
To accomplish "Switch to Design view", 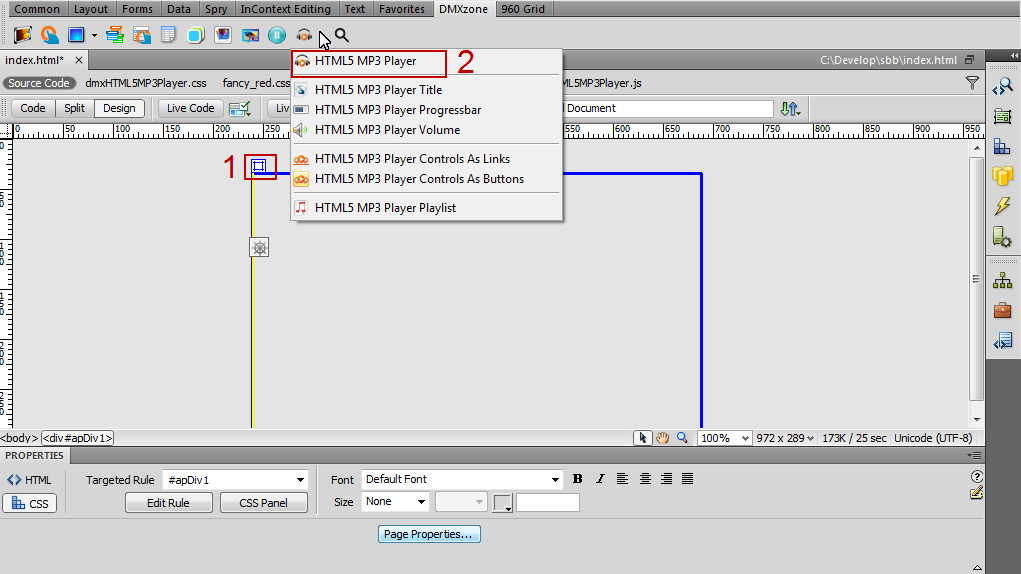I will [119, 108].
